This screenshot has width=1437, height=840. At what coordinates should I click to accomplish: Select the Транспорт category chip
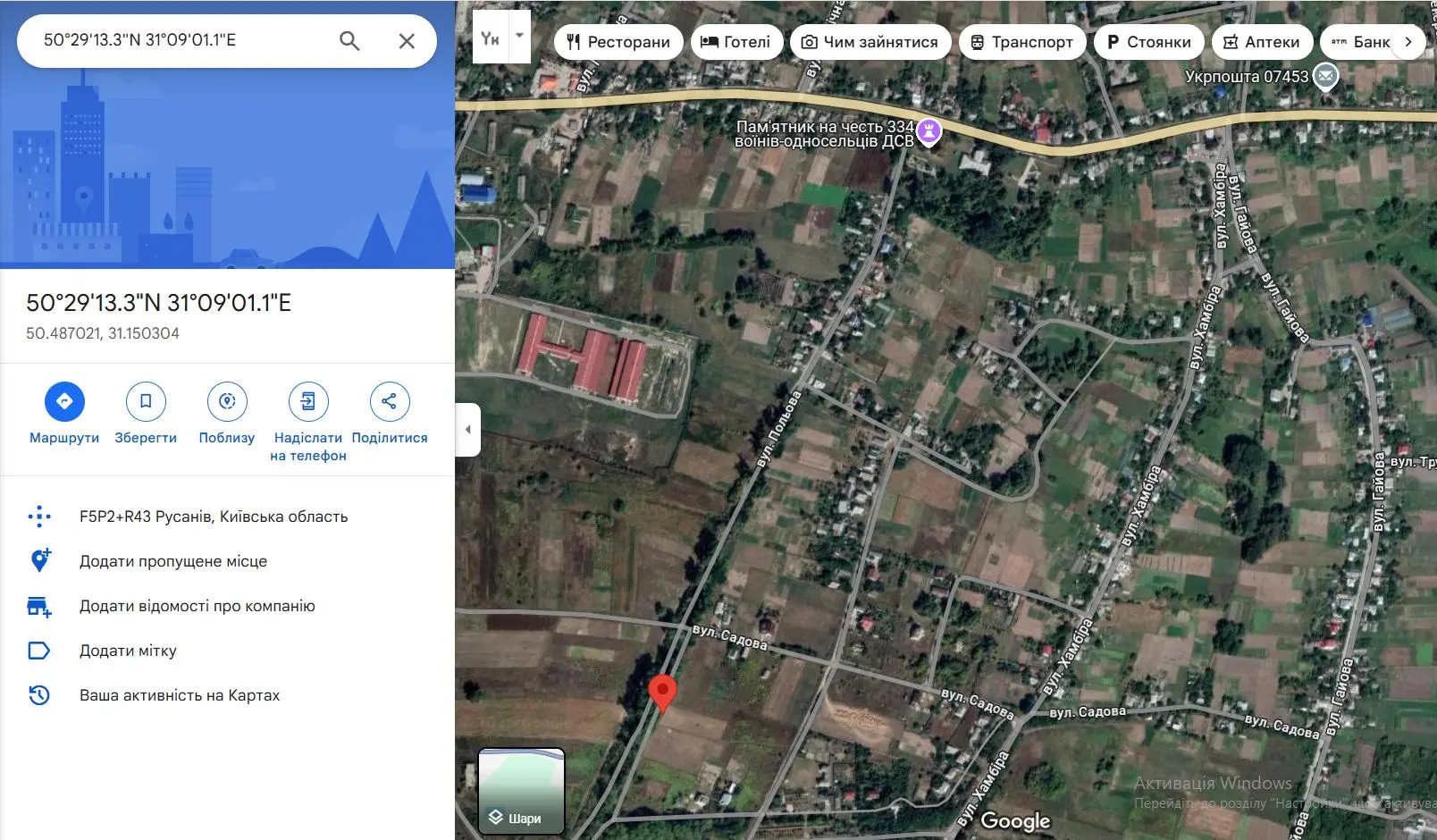tap(1022, 41)
